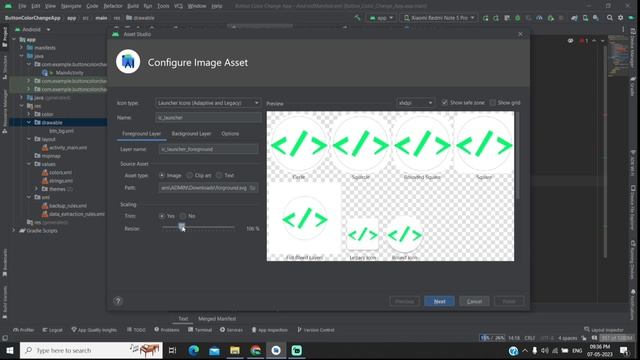Collapse the layout folder in tree
The height and width of the screenshot is (360, 640).
[29, 139]
